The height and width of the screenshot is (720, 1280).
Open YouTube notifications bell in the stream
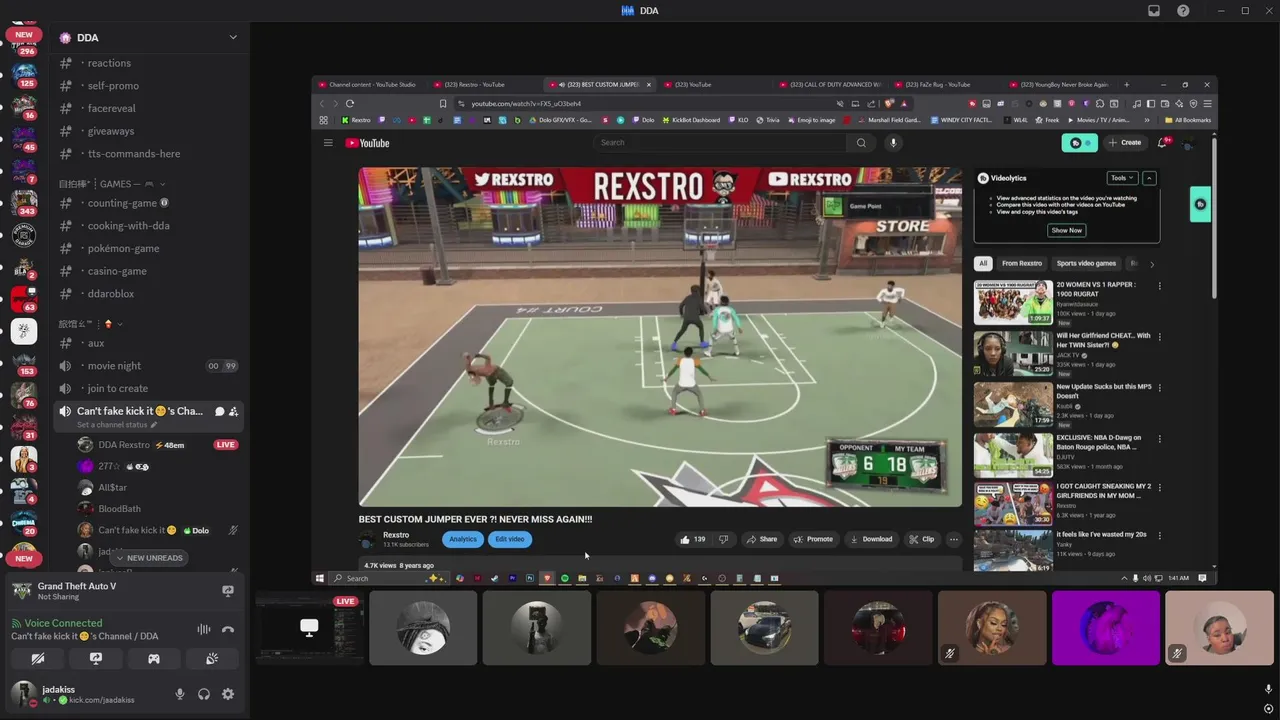(x=1163, y=143)
